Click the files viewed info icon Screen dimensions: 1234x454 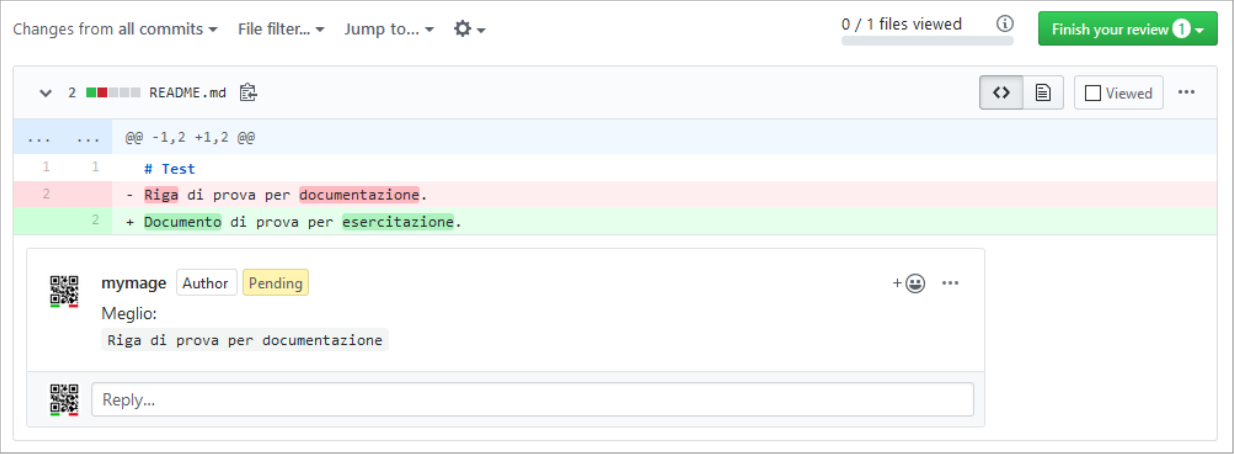[1005, 24]
